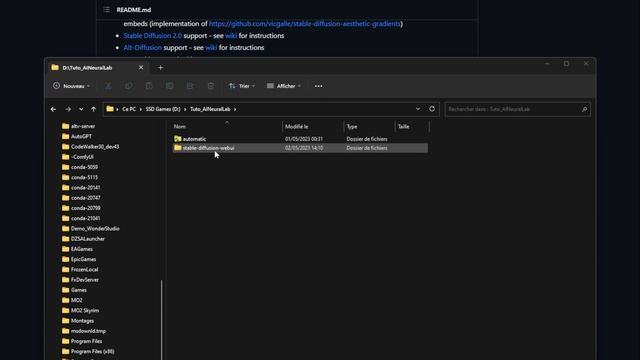This screenshot has height=360, width=640.
Task: Go up one folder level arrow
Action: pos(93,109)
